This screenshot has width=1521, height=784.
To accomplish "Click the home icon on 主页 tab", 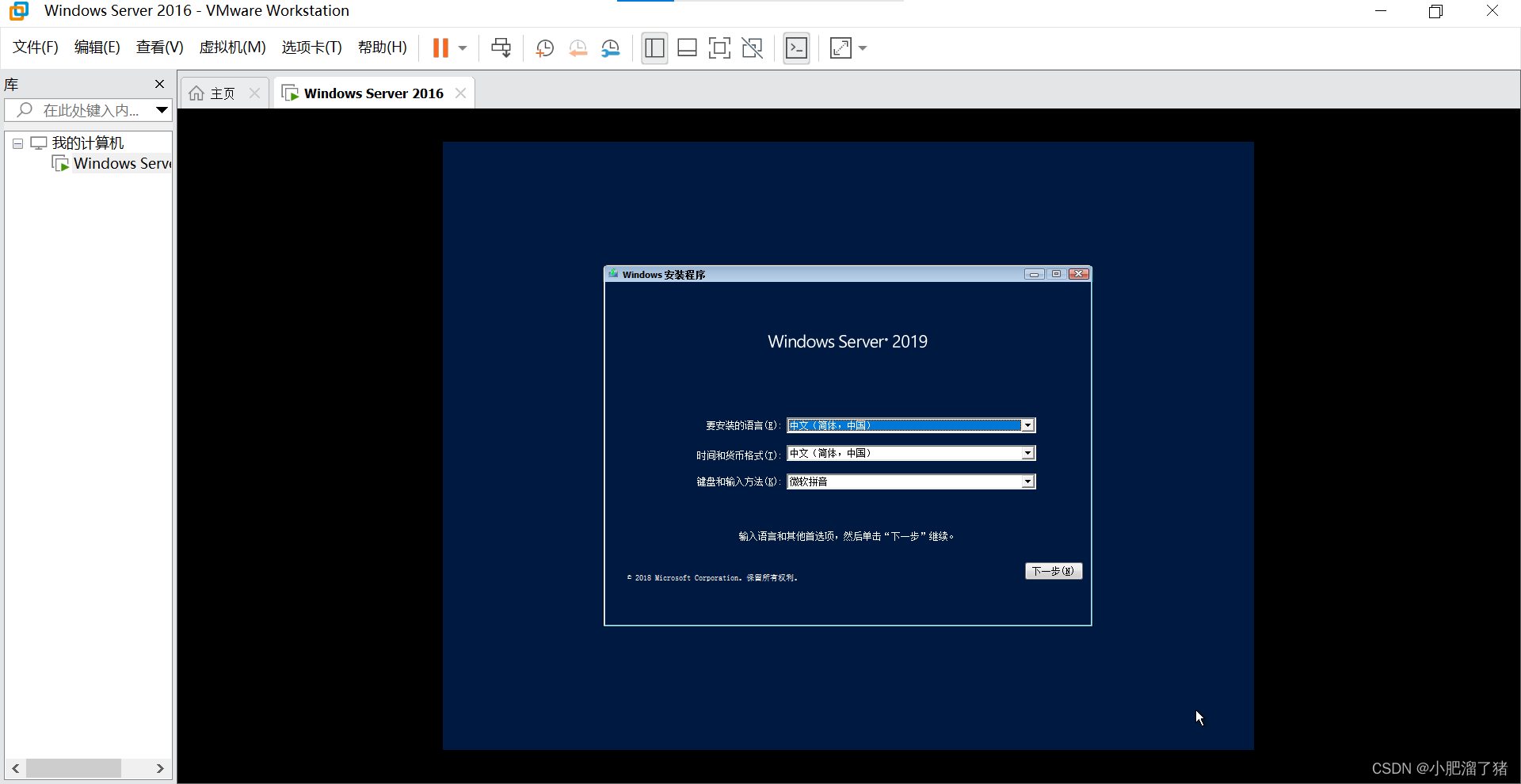I will (196, 93).
